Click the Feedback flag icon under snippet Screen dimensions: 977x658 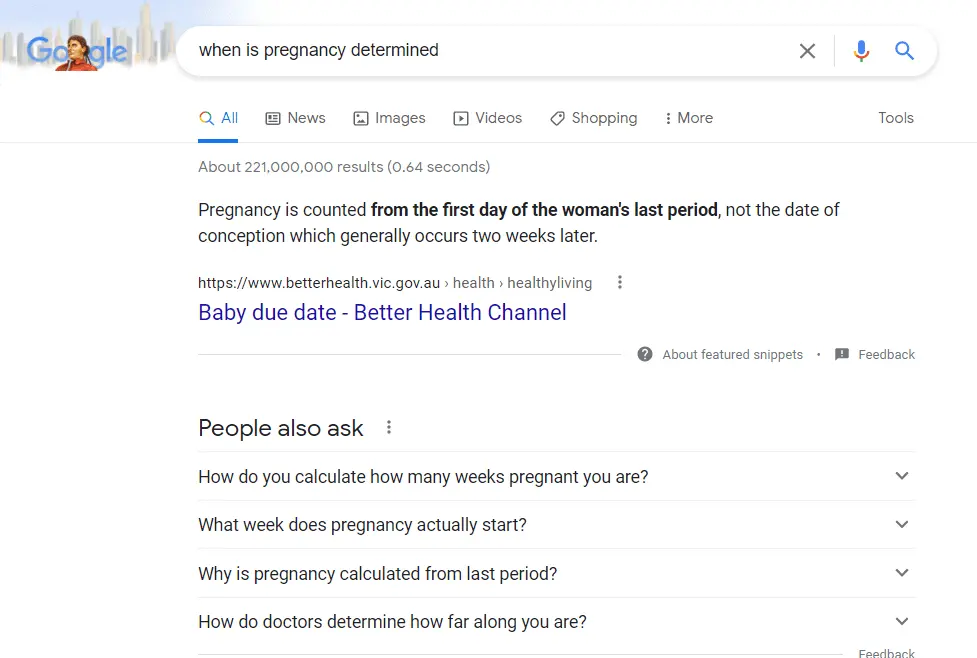(x=842, y=354)
